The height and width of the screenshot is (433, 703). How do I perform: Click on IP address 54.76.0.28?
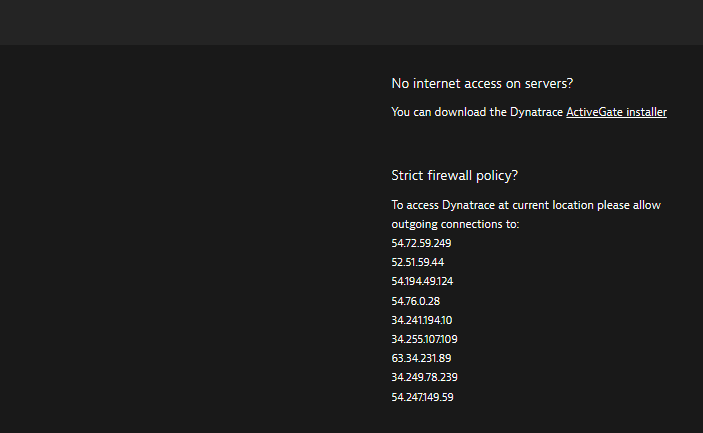click(415, 301)
